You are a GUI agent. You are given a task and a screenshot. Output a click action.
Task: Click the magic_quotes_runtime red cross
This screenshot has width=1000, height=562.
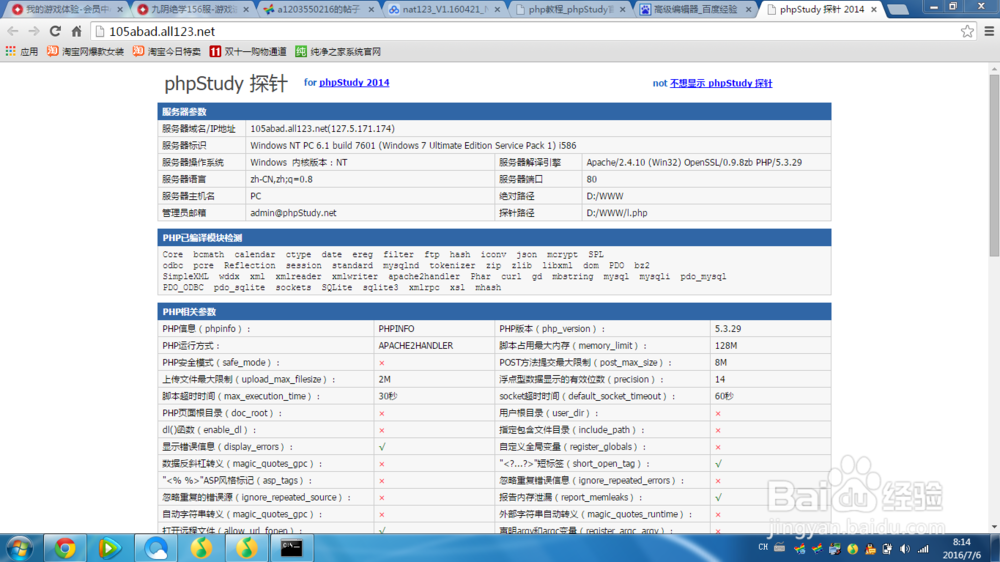(718, 515)
